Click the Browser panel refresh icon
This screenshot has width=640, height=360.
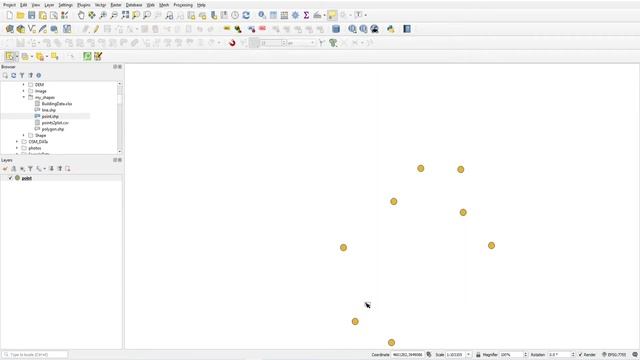tap(13, 76)
